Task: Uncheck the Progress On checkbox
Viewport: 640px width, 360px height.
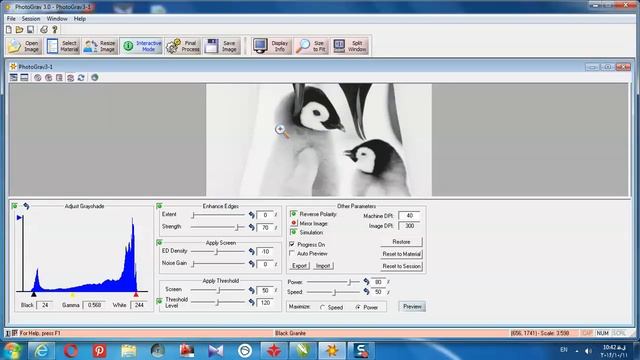Action: pyautogui.click(x=292, y=244)
